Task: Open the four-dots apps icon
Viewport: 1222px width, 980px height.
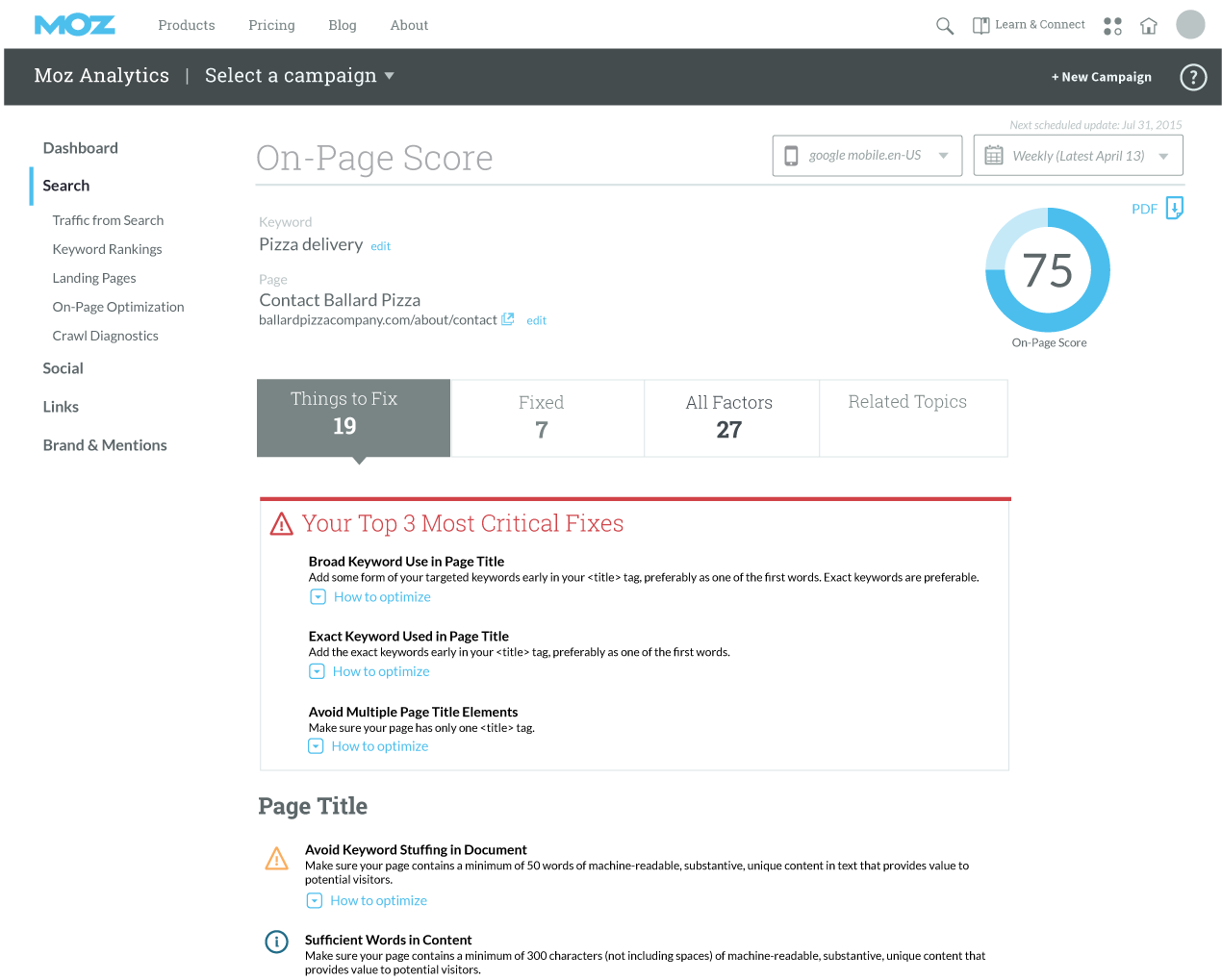Action: coord(1112,26)
